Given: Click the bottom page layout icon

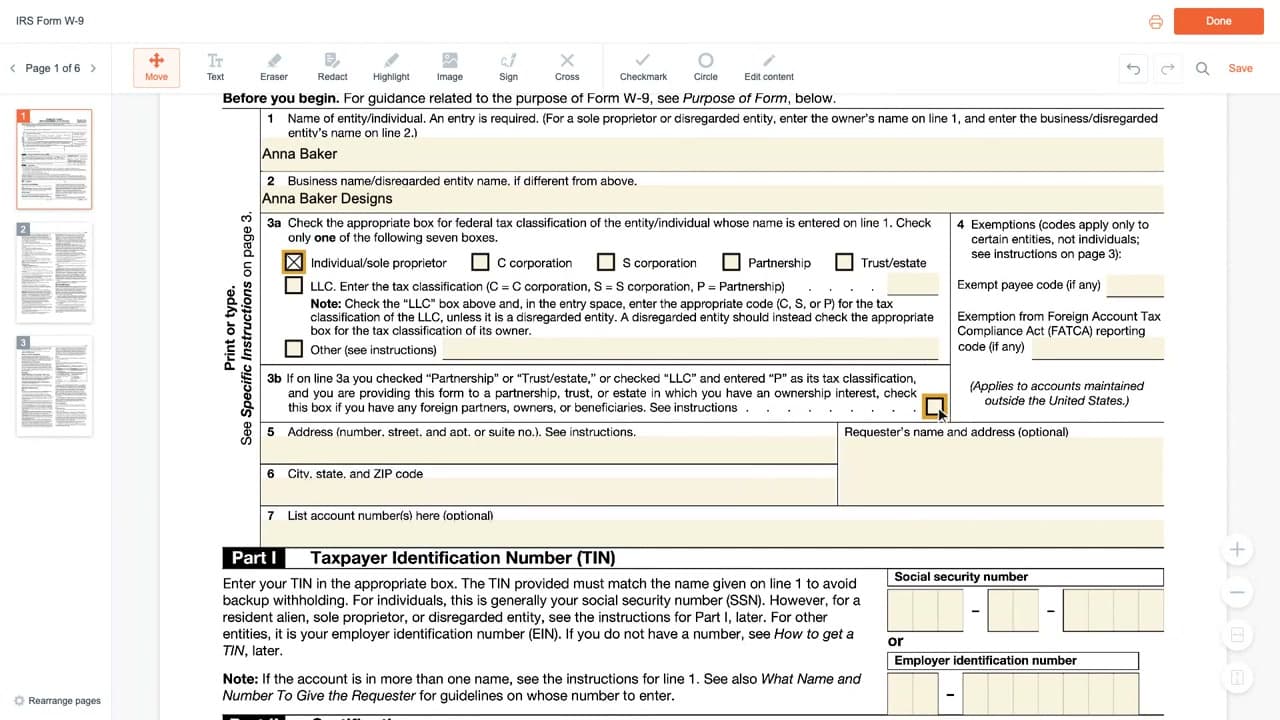Looking at the screenshot, I should 1237,678.
